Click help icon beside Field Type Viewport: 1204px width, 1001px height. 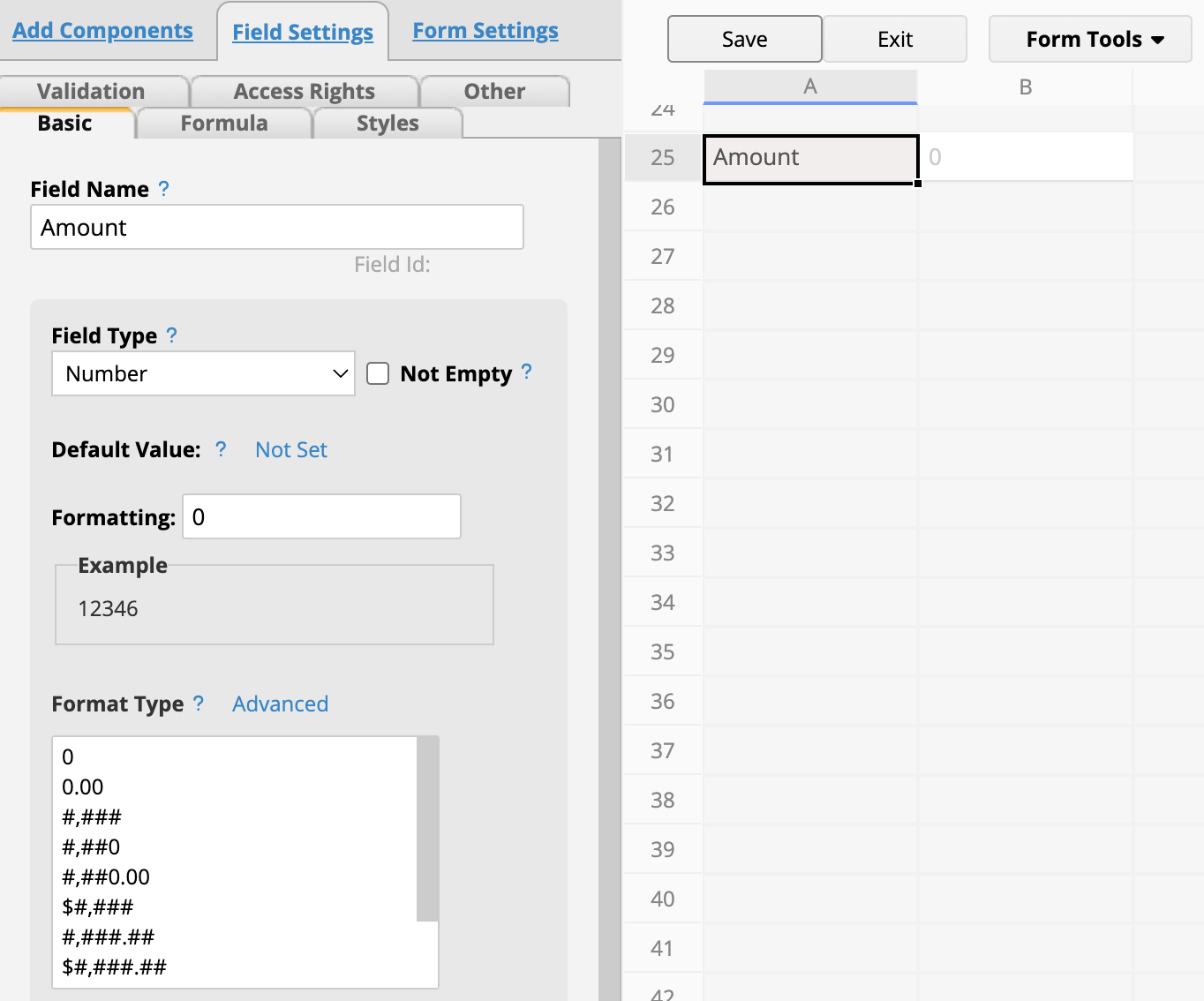coord(171,335)
